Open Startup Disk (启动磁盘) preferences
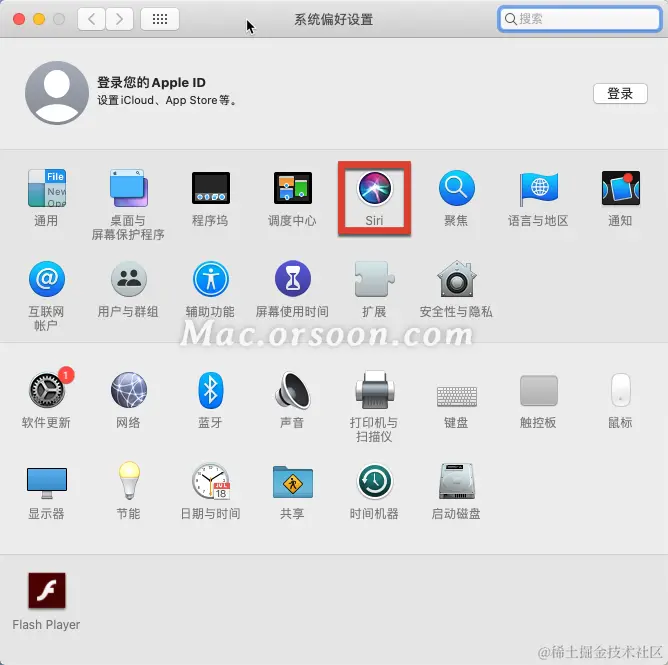This screenshot has width=668, height=665. pyautogui.click(x=456, y=481)
